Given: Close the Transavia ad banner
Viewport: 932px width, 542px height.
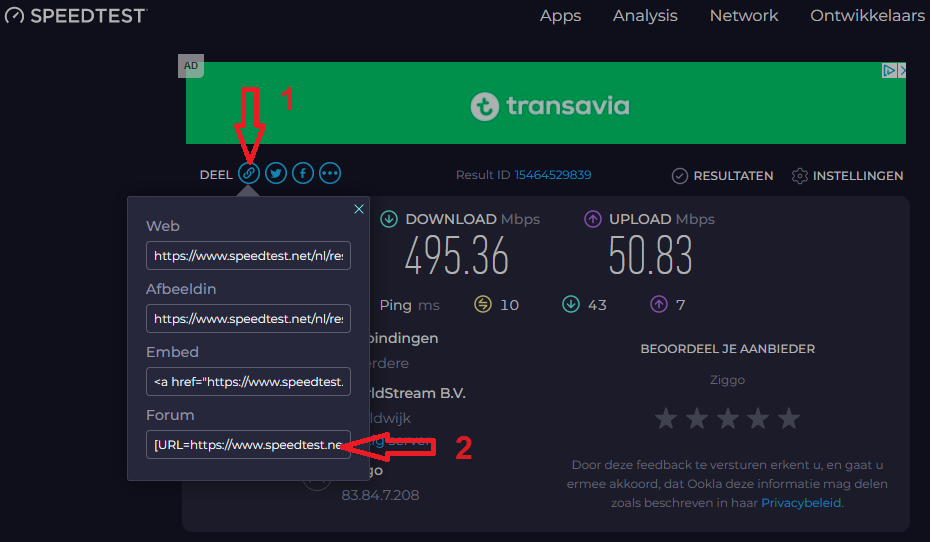Looking at the screenshot, I should (902, 71).
